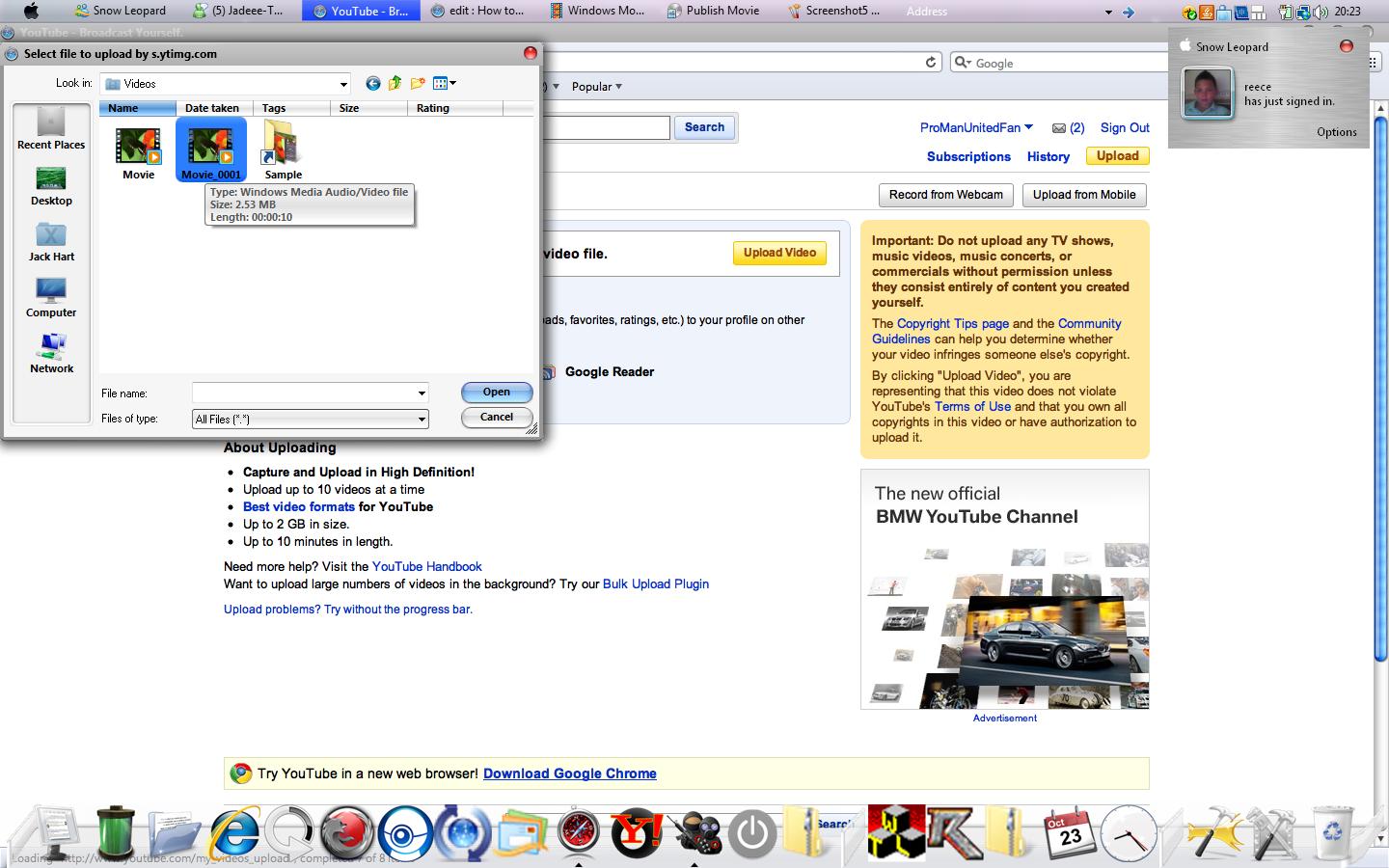Click the Open button in dialog

[497, 393]
